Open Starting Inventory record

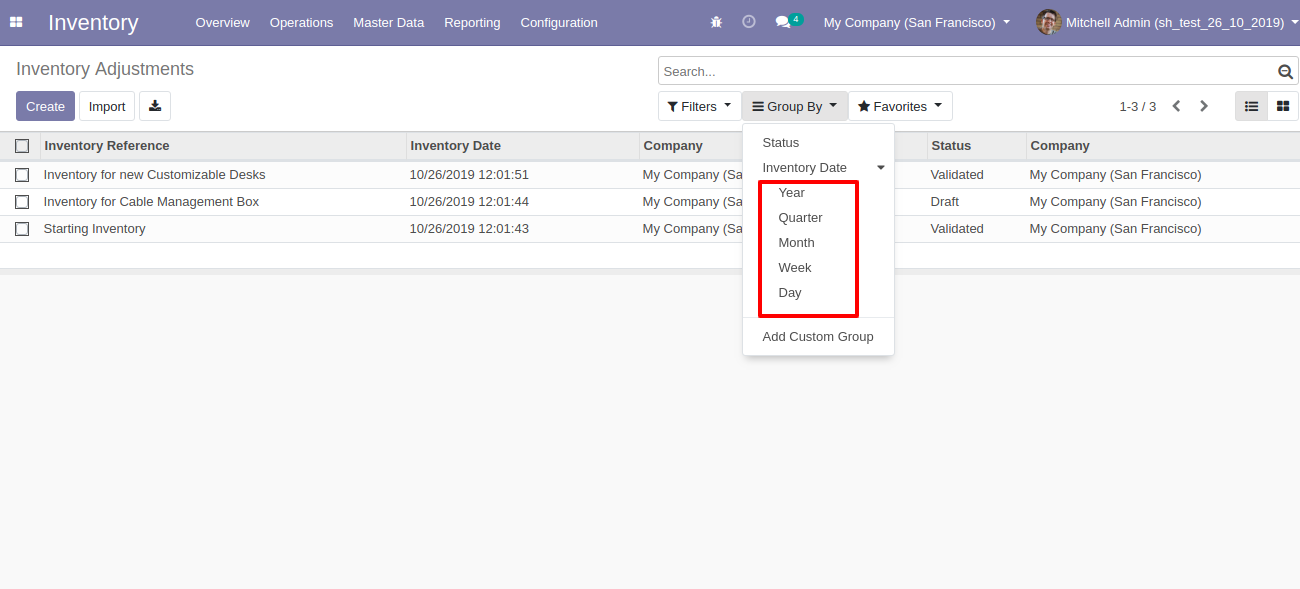[94, 229]
